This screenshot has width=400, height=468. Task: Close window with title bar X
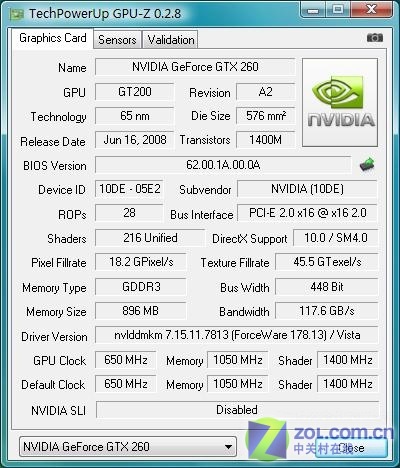pos(371,9)
